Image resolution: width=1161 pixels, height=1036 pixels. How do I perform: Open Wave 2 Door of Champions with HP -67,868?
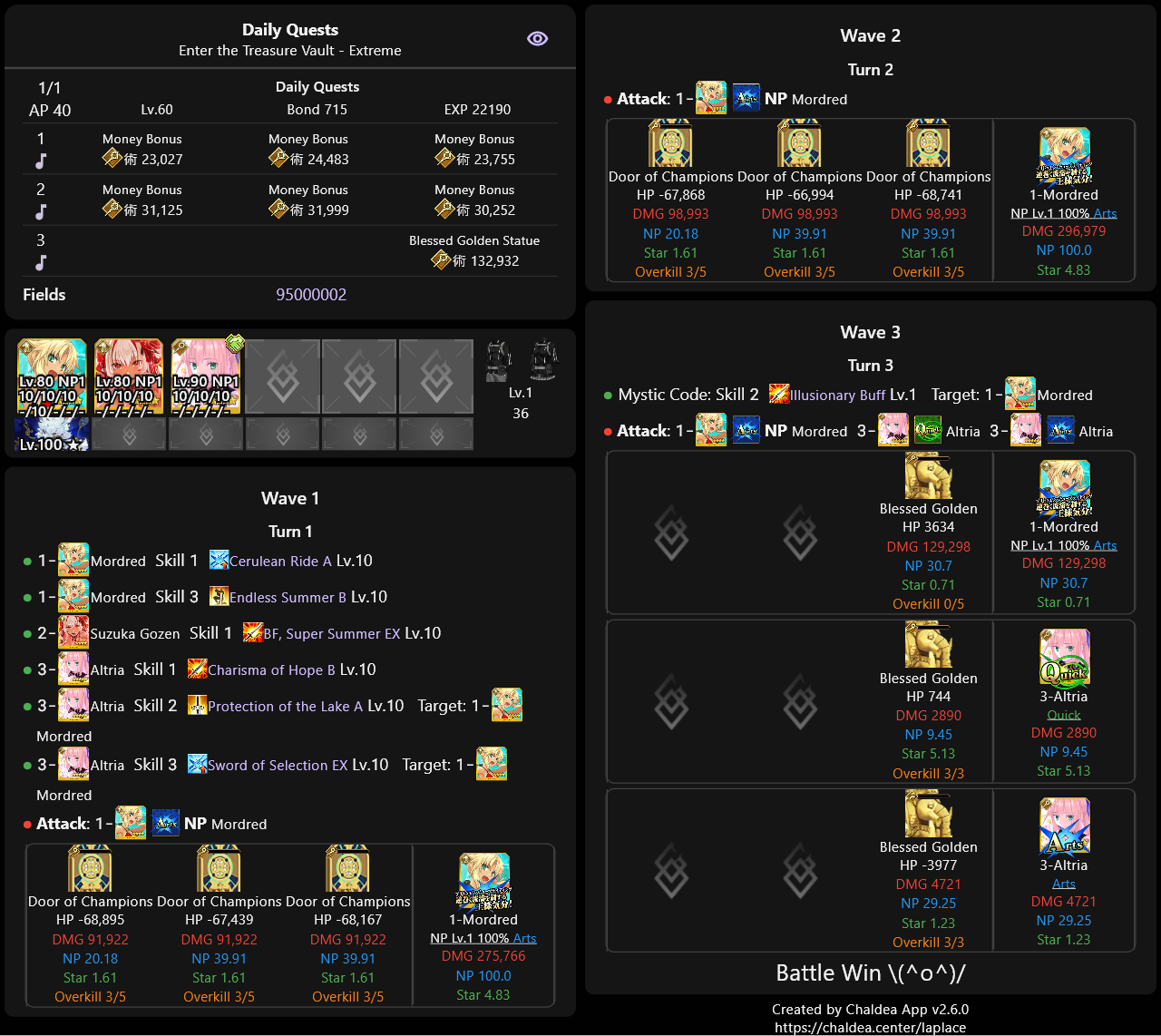pyautogui.click(x=670, y=144)
